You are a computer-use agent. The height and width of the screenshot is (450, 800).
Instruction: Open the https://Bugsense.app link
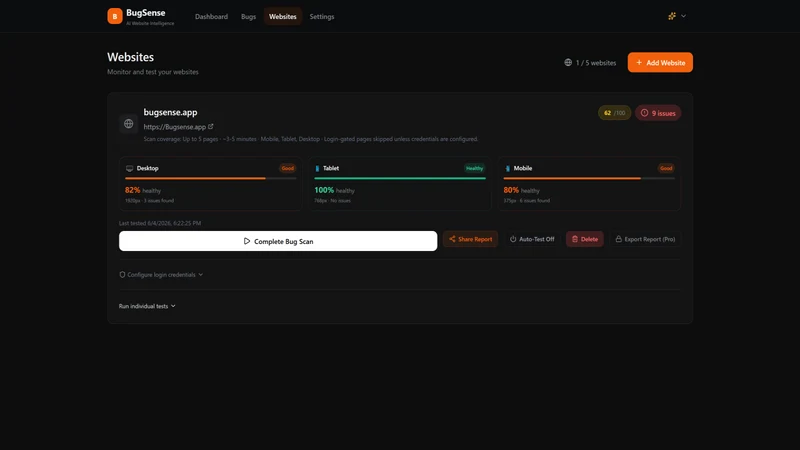[x=174, y=127]
